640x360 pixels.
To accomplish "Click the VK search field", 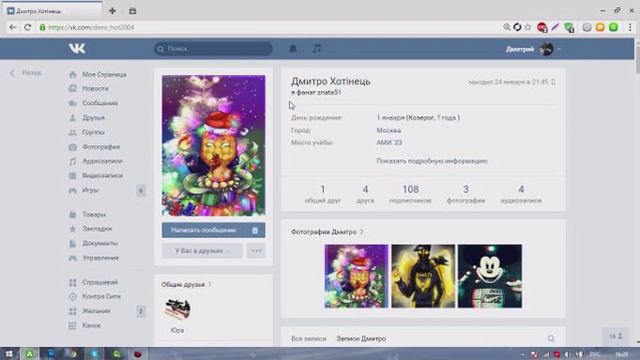I will click(213, 49).
